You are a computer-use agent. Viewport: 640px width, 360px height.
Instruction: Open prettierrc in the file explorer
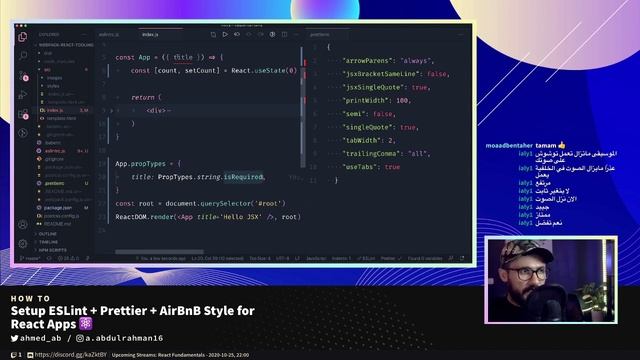[x=54, y=183]
